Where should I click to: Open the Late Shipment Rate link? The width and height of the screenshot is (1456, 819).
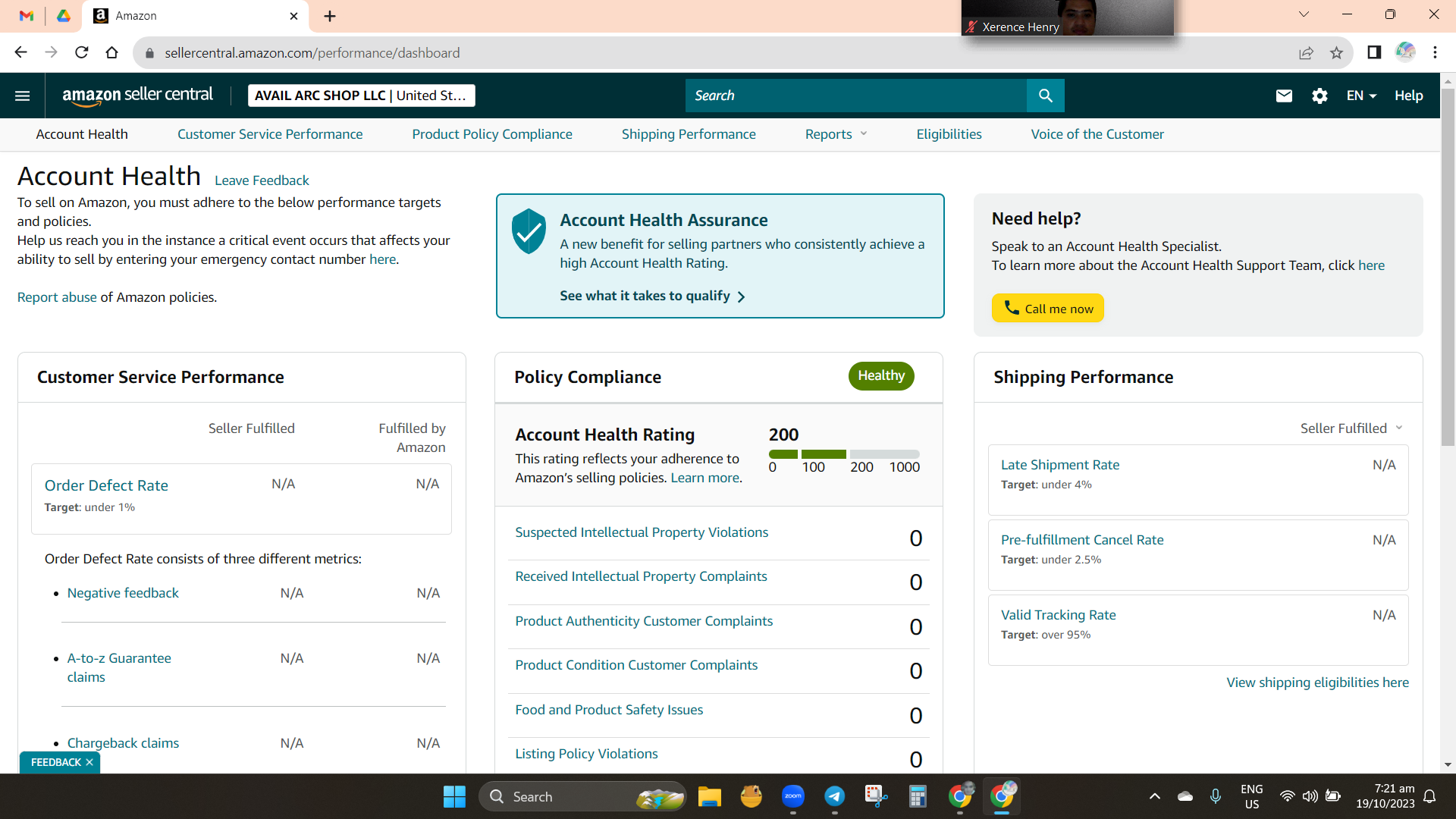1060,465
